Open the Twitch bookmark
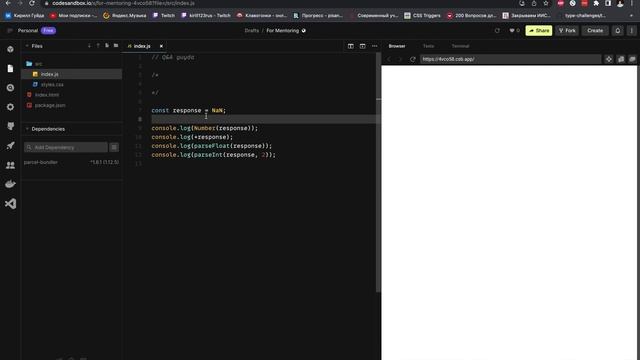Image resolution: width=640 pixels, height=360 pixels. coord(164,16)
